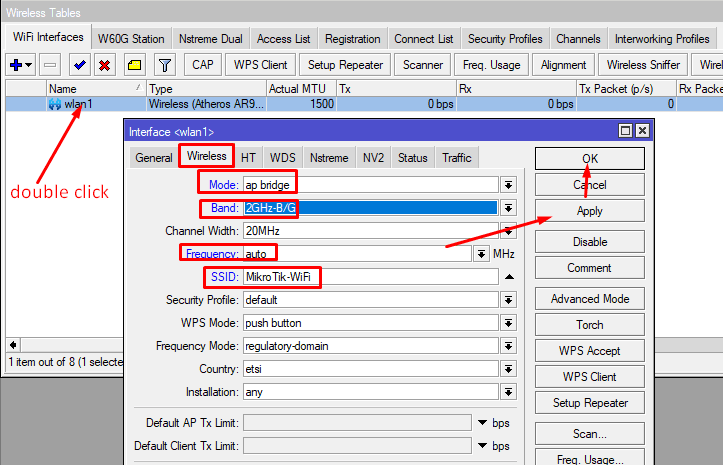Image resolution: width=723 pixels, height=465 pixels.
Task: Open the Freq. Usage toolbar button
Action: [492, 65]
